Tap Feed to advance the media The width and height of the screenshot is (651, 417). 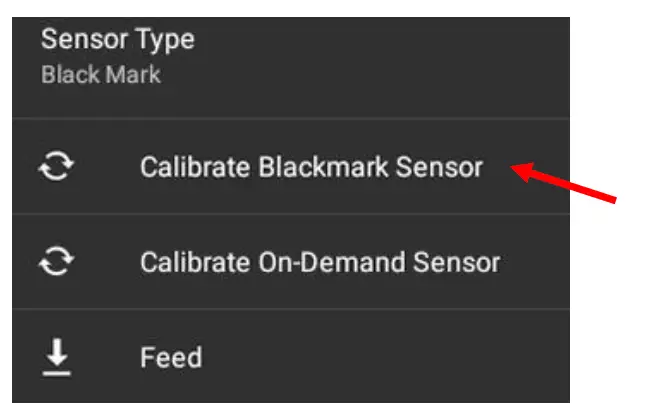[171, 358]
